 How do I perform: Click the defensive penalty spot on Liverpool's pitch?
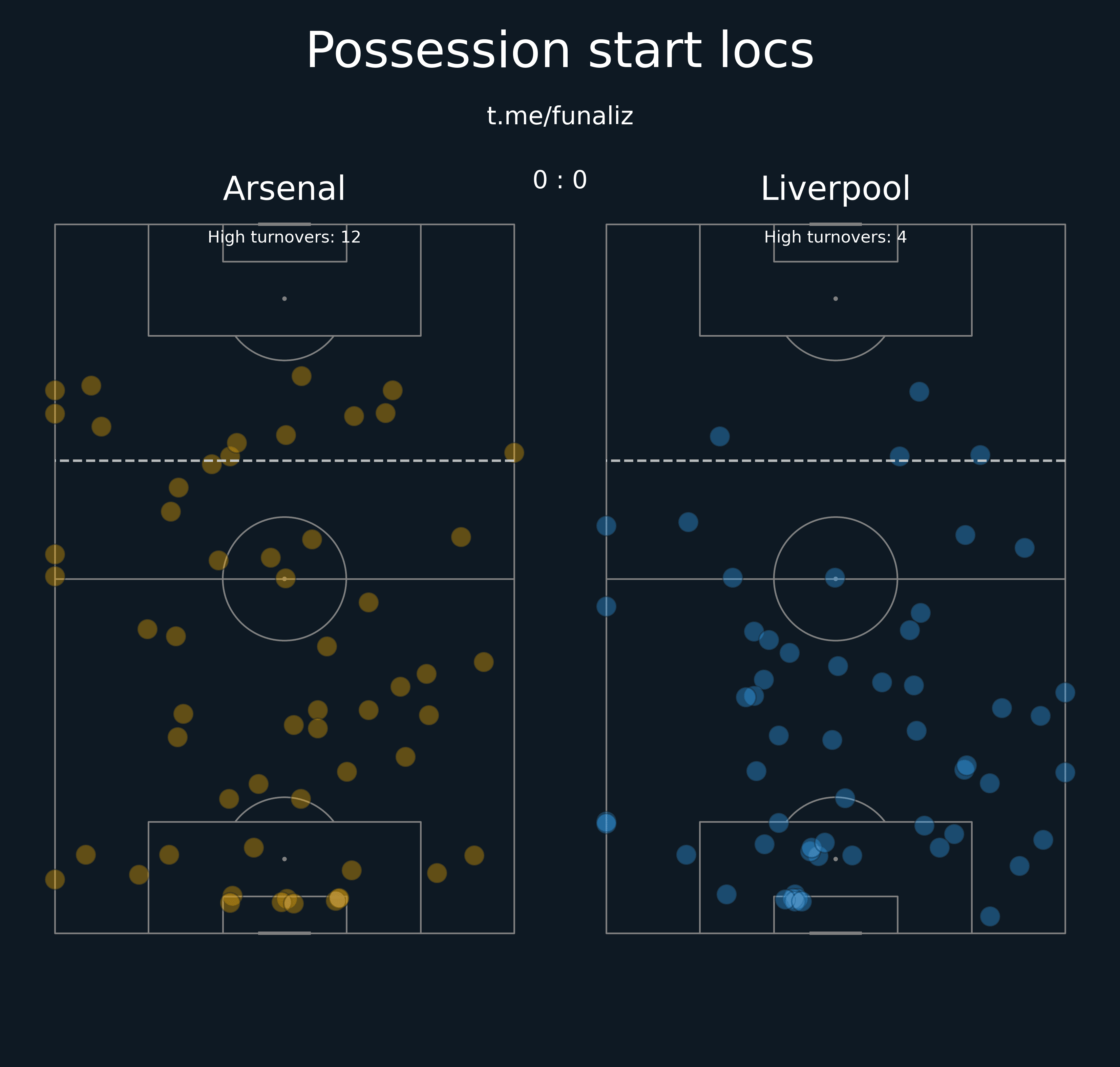pyautogui.click(x=835, y=859)
